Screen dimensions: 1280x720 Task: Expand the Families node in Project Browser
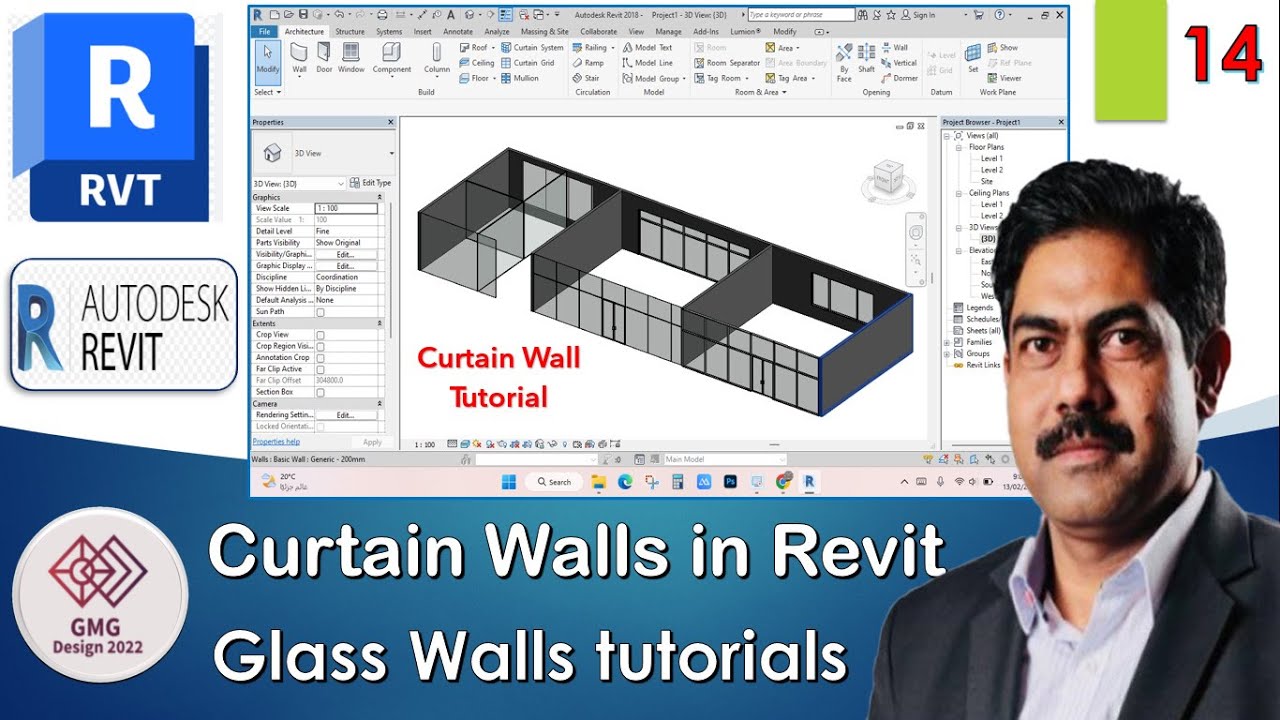click(x=947, y=342)
